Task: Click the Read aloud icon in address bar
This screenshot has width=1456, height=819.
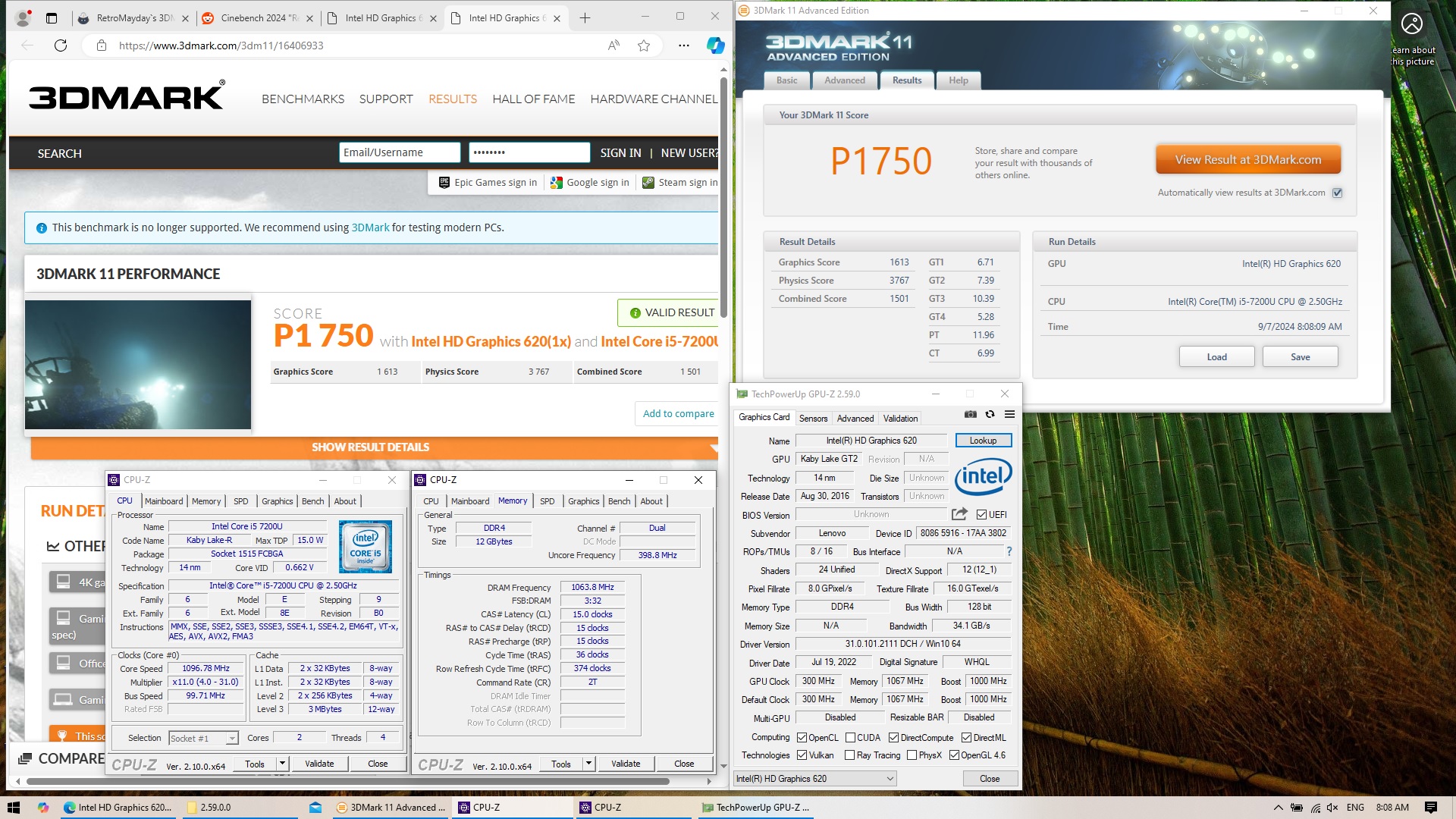Action: [x=613, y=45]
